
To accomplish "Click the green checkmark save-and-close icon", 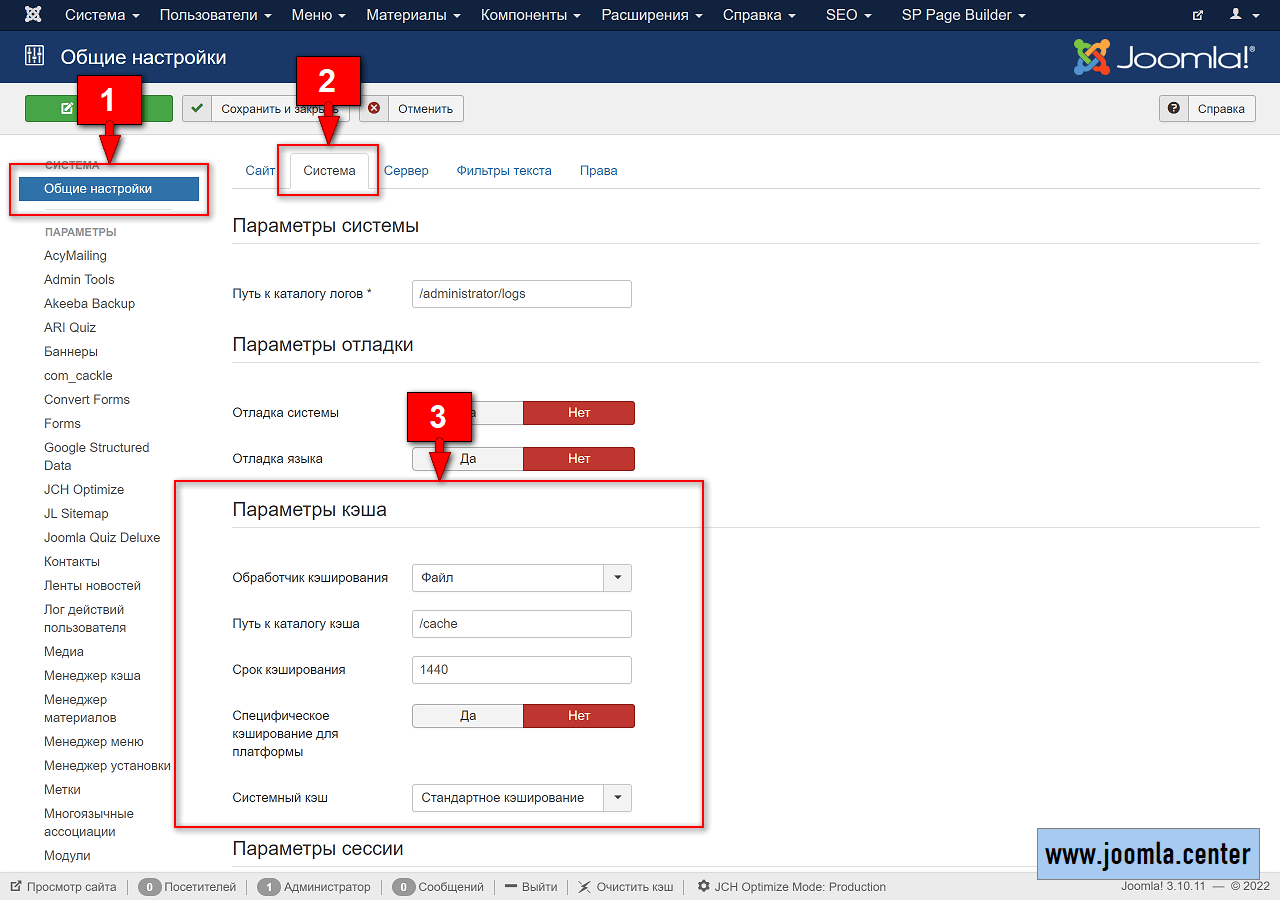I will [x=197, y=109].
